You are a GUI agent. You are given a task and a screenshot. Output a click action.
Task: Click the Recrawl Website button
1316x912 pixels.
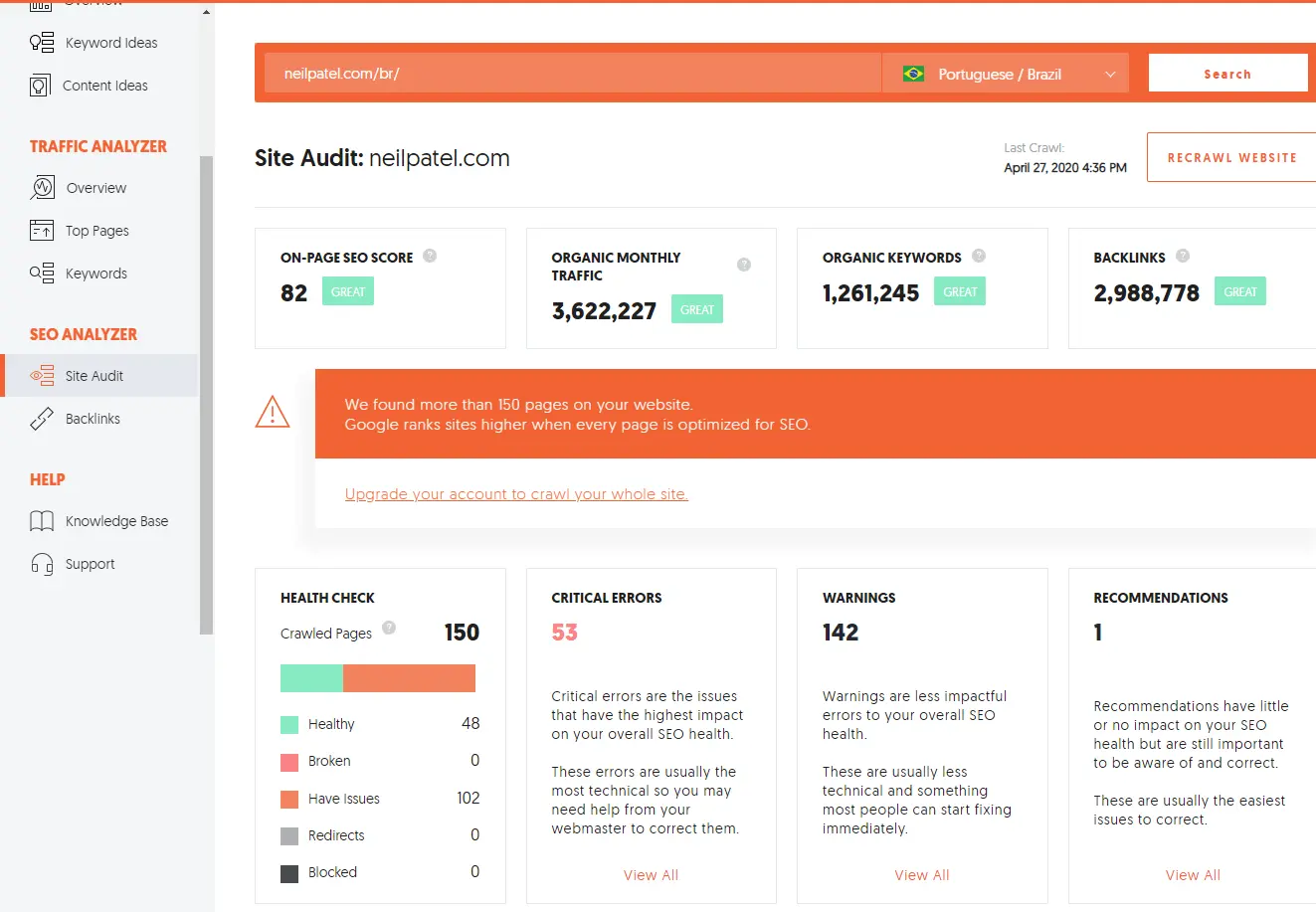tap(1231, 157)
